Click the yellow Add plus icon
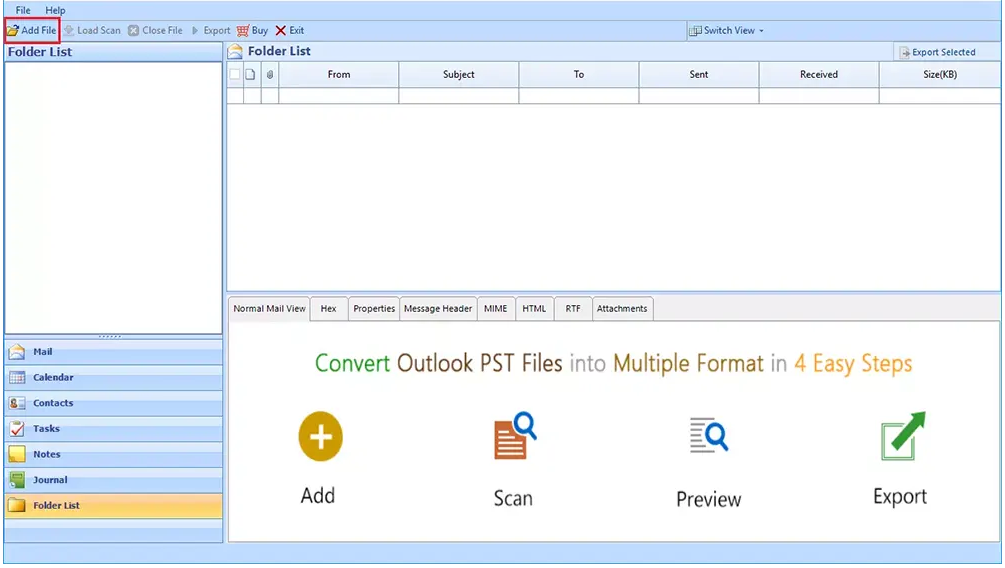This screenshot has height=568, width=1005. (x=320, y=437)
